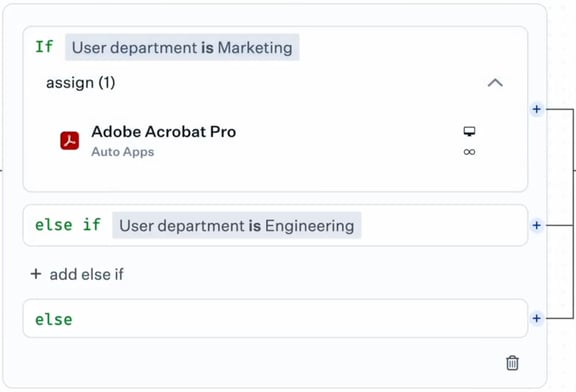This screenshot has height=392, width=576.
Task: Open the Adobe Acrobat Pro app title
Action: [163, 132]
